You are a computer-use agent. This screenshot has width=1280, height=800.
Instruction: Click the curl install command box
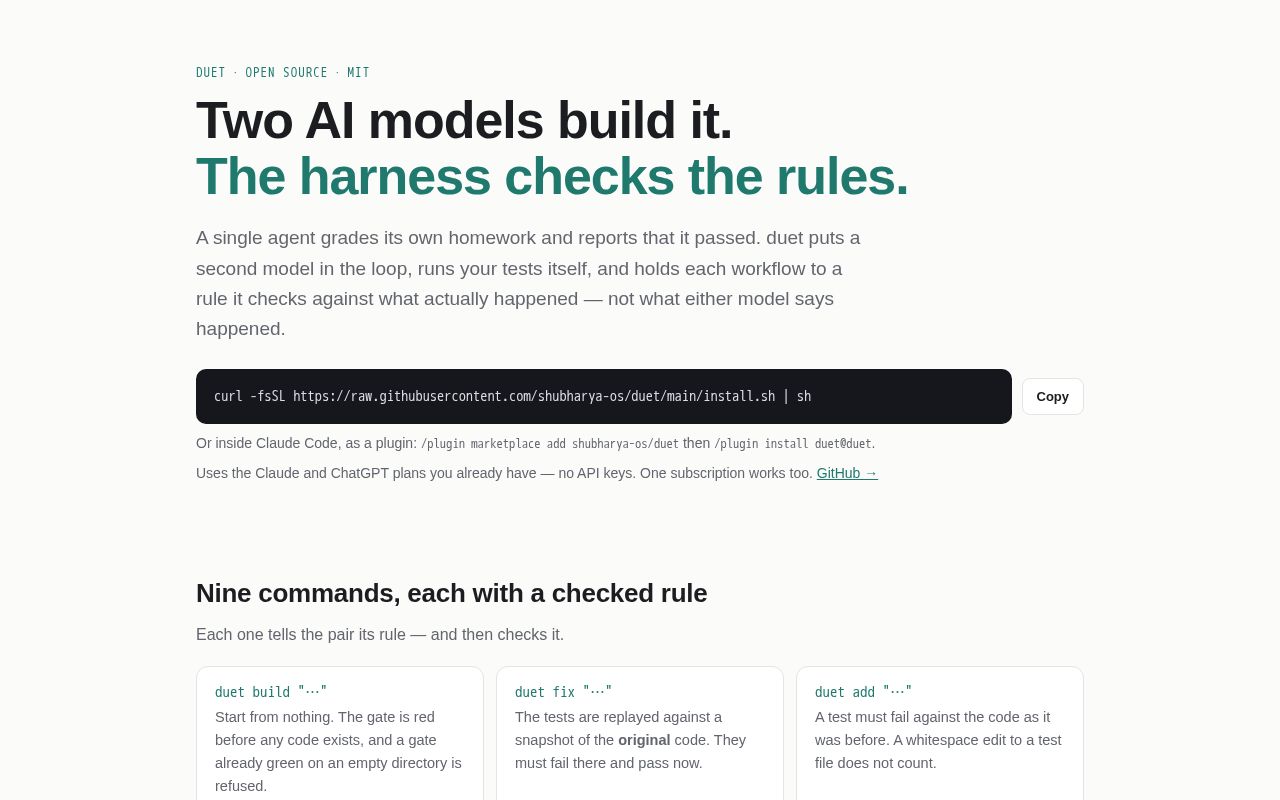click(x=604, y=396)
